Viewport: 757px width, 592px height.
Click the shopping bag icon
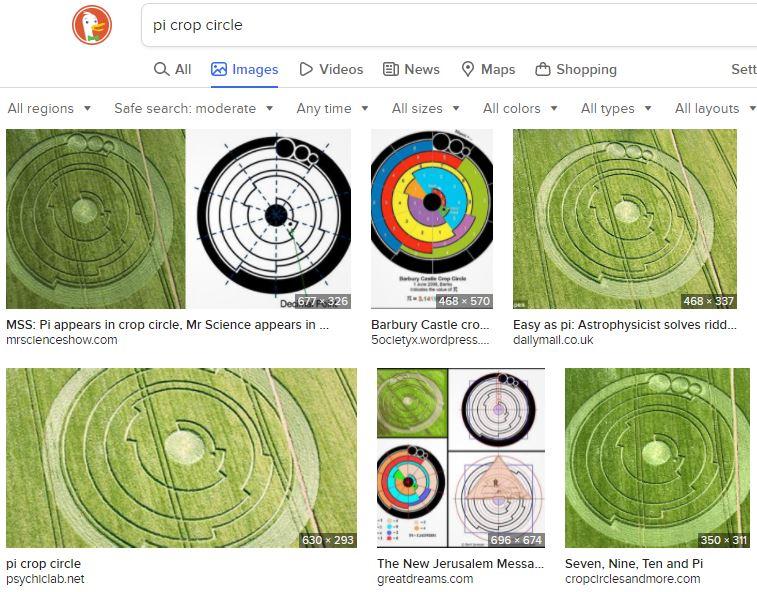click(x=543, y=69)
